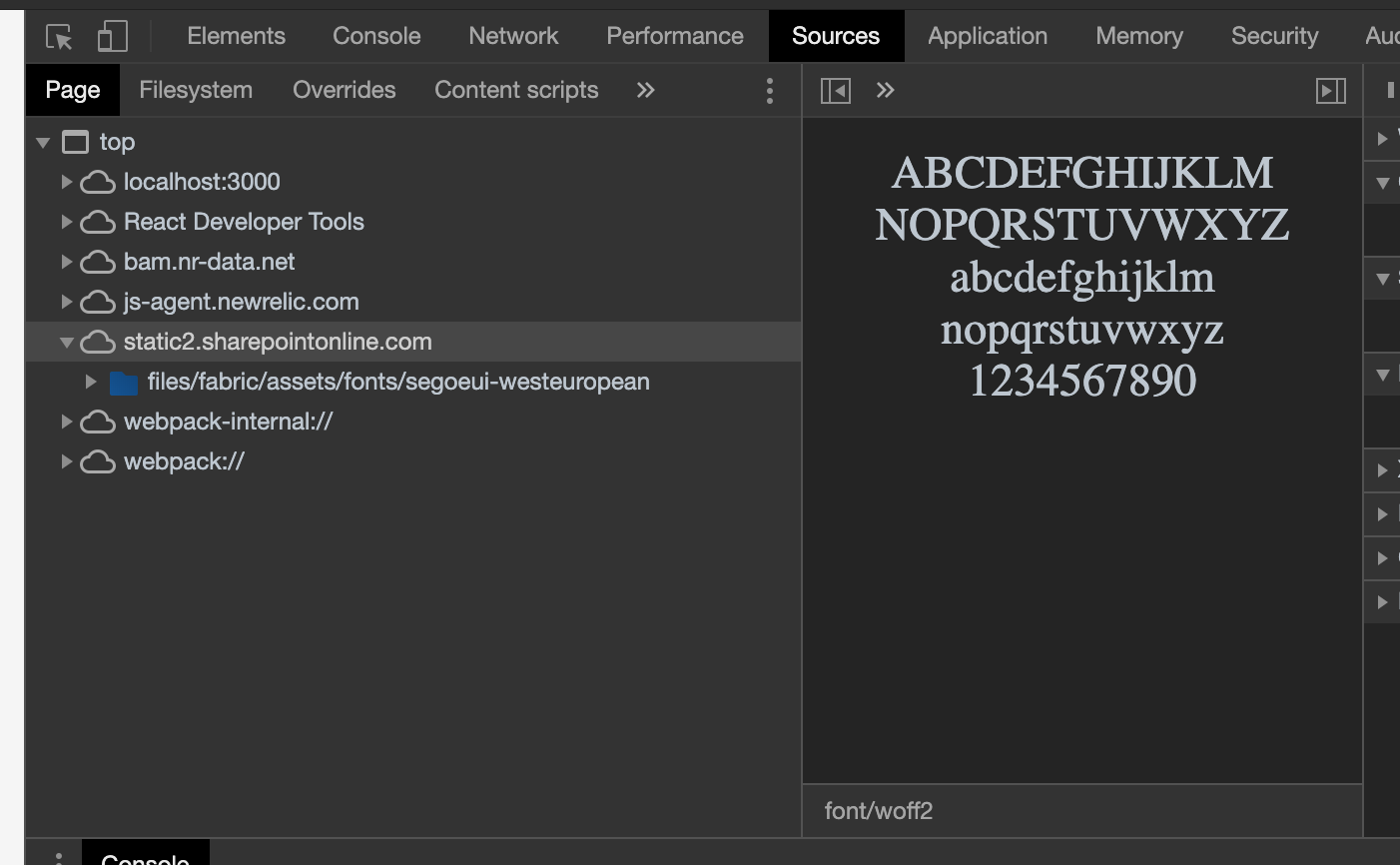Screen dimensions: 1400x865
Task: Select the static2.sharepointonline.com domain label
Action: 278,342
